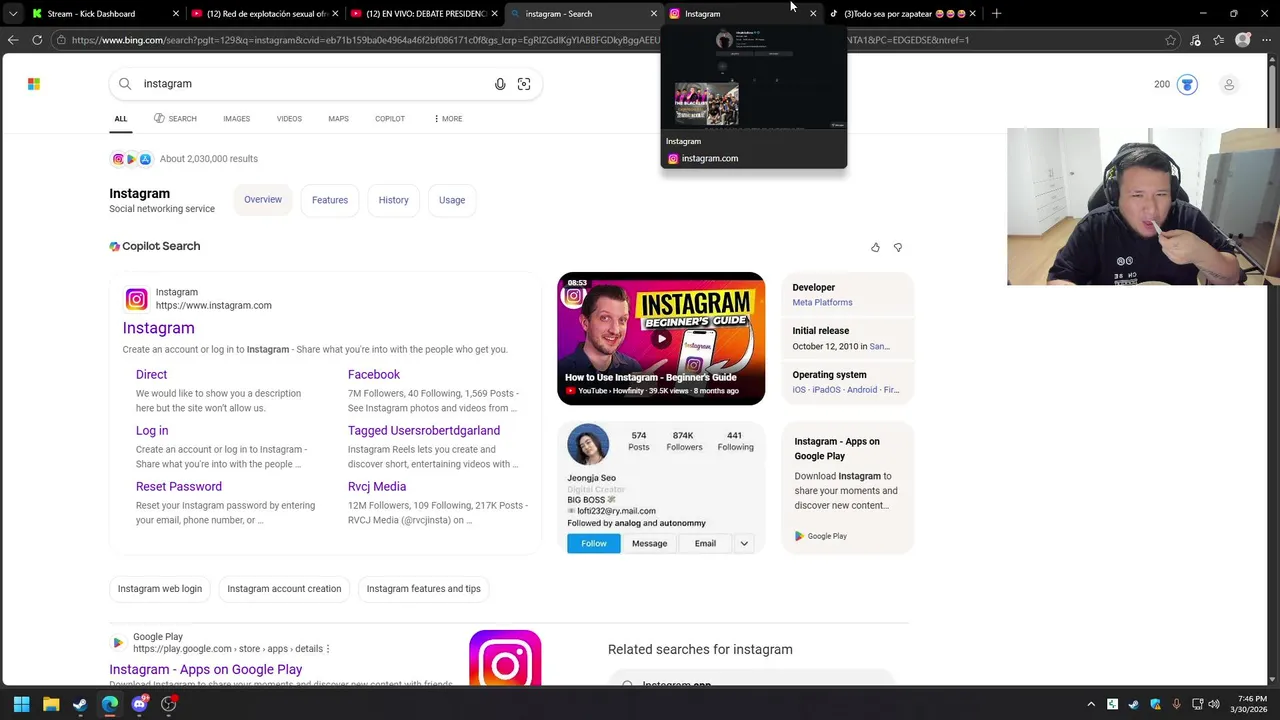Switch to EN VIVO: DEBATE PRESIDENCIAL tab
The width and height of the screenshot is (1280, 720).
pyautogui.click(x=424, y=14)
